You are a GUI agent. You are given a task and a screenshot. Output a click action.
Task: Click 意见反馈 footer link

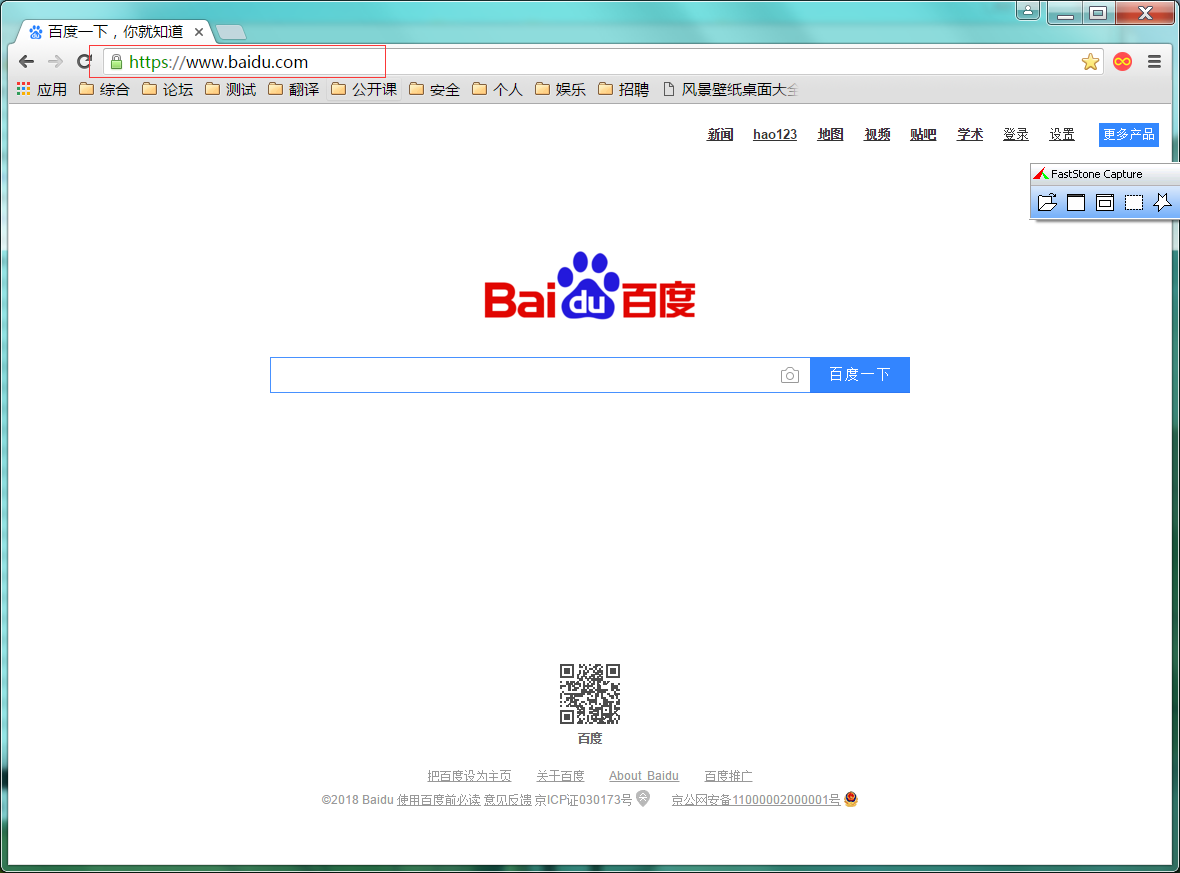point(508,799)
